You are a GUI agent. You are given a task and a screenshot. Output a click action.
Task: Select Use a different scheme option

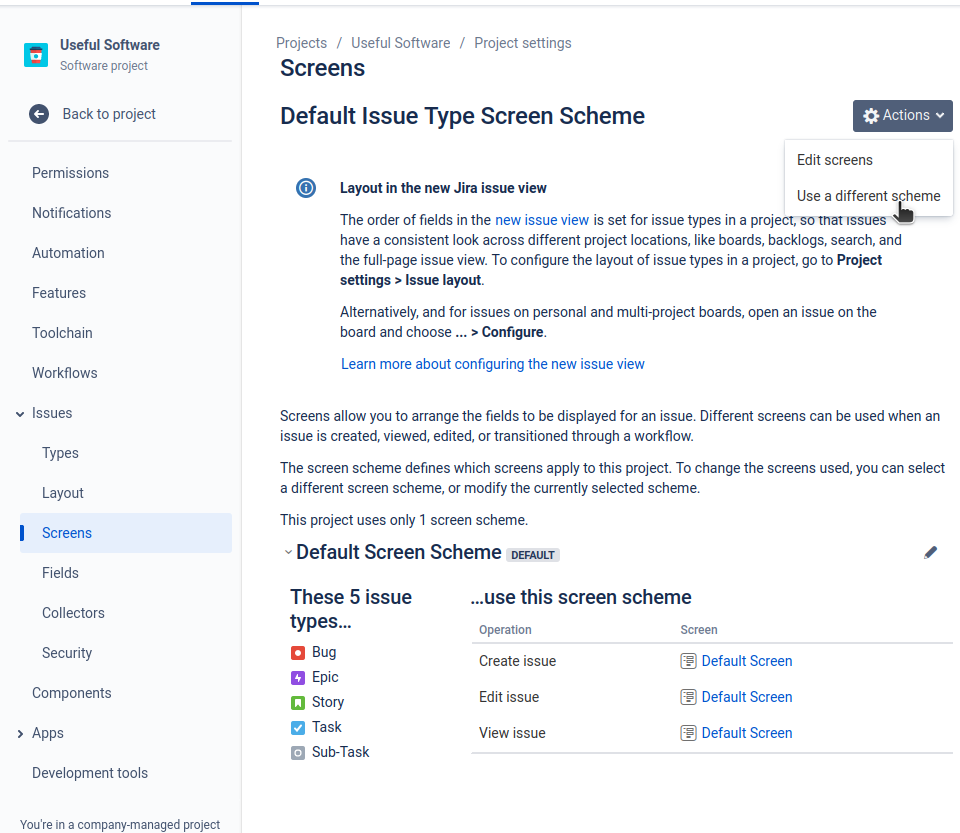(867, 195)
